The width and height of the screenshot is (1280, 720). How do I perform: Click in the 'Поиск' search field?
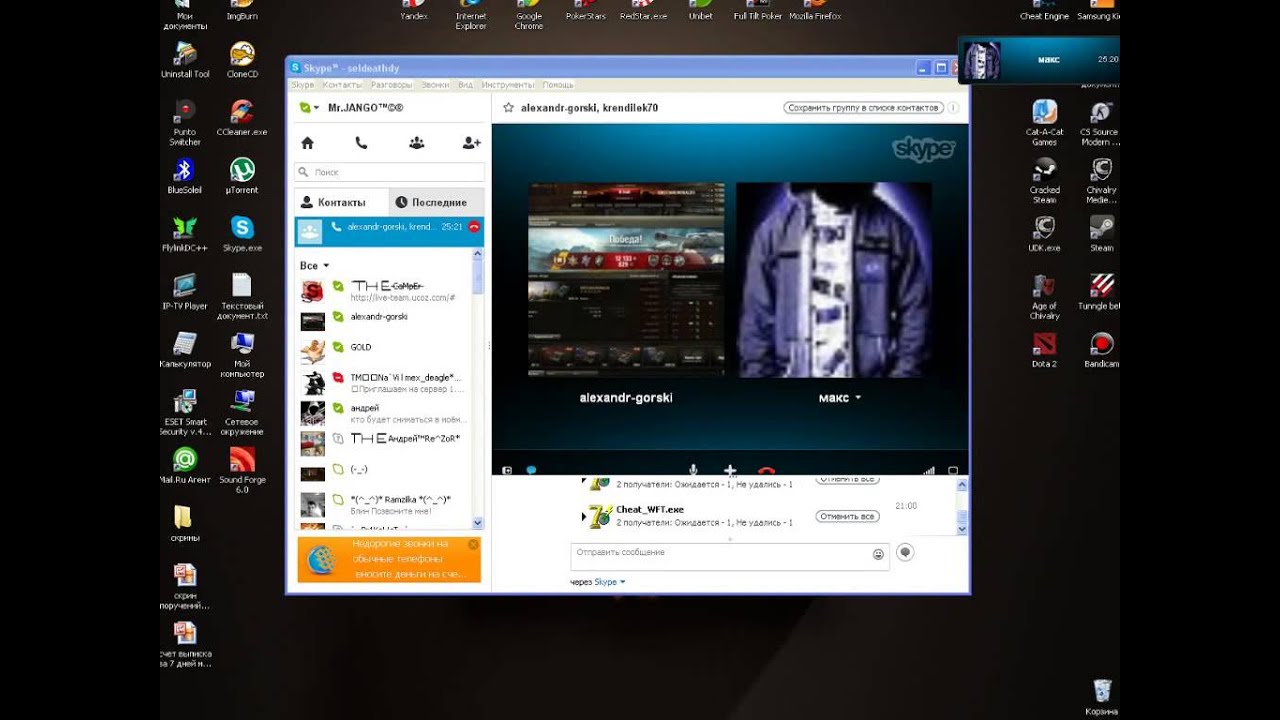pos(390,172)
